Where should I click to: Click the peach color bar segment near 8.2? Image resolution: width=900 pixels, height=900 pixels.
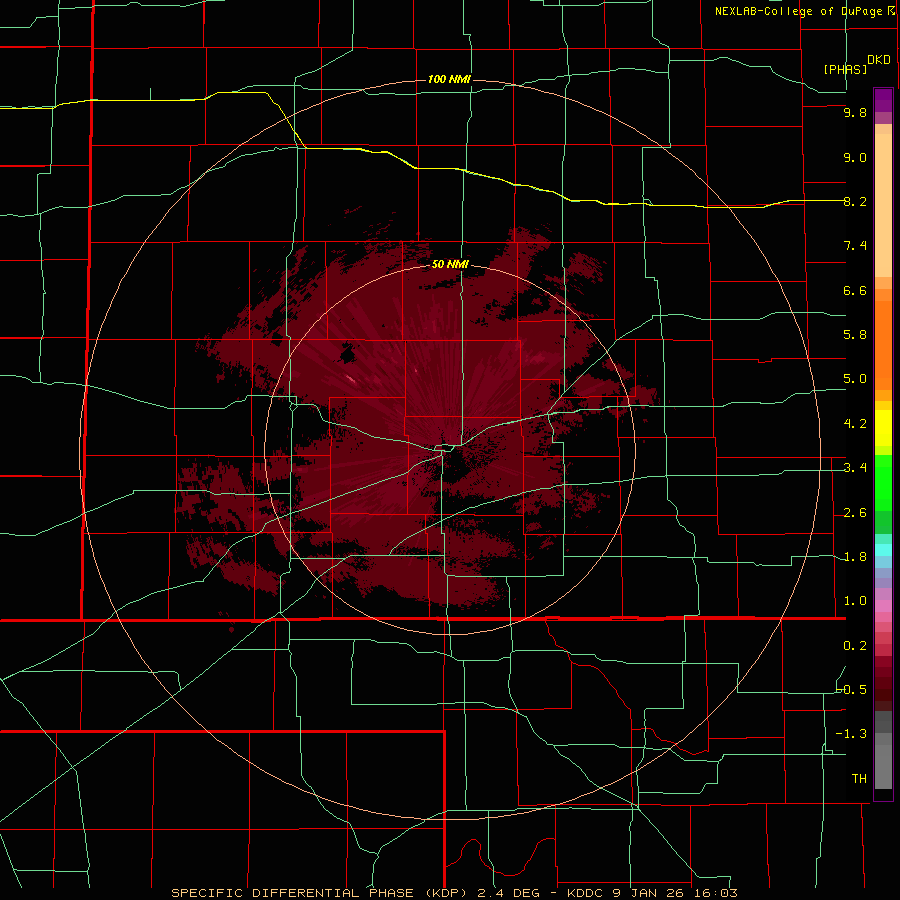pos(883,205)
